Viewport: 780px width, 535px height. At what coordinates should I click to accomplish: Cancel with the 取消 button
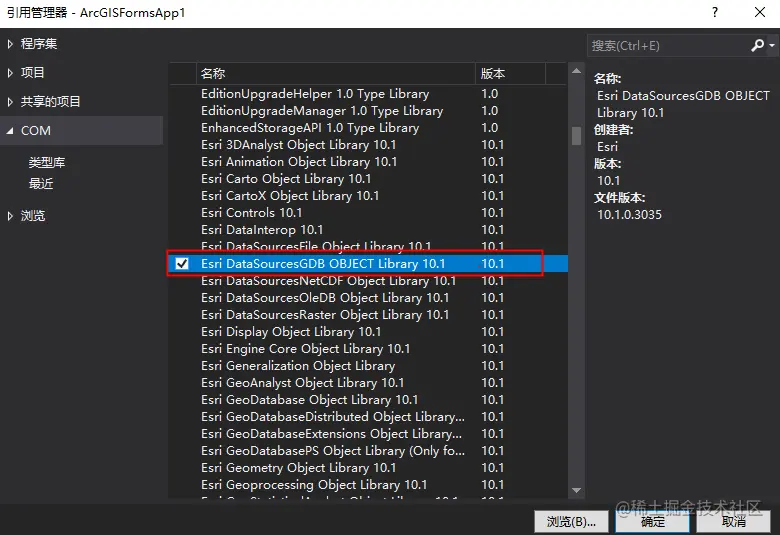click(x=733, y=522)
